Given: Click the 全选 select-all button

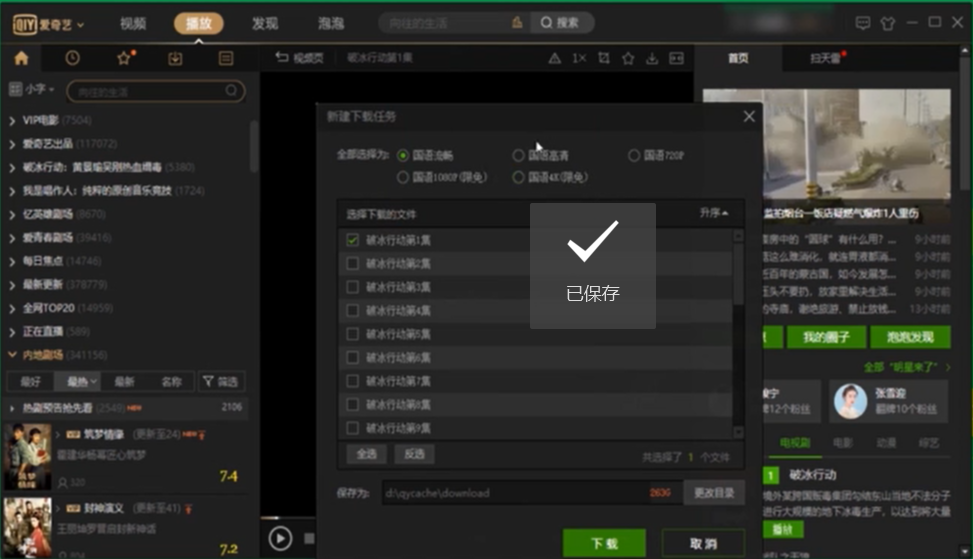Looking at the screenshot, I should click(366, 454).
